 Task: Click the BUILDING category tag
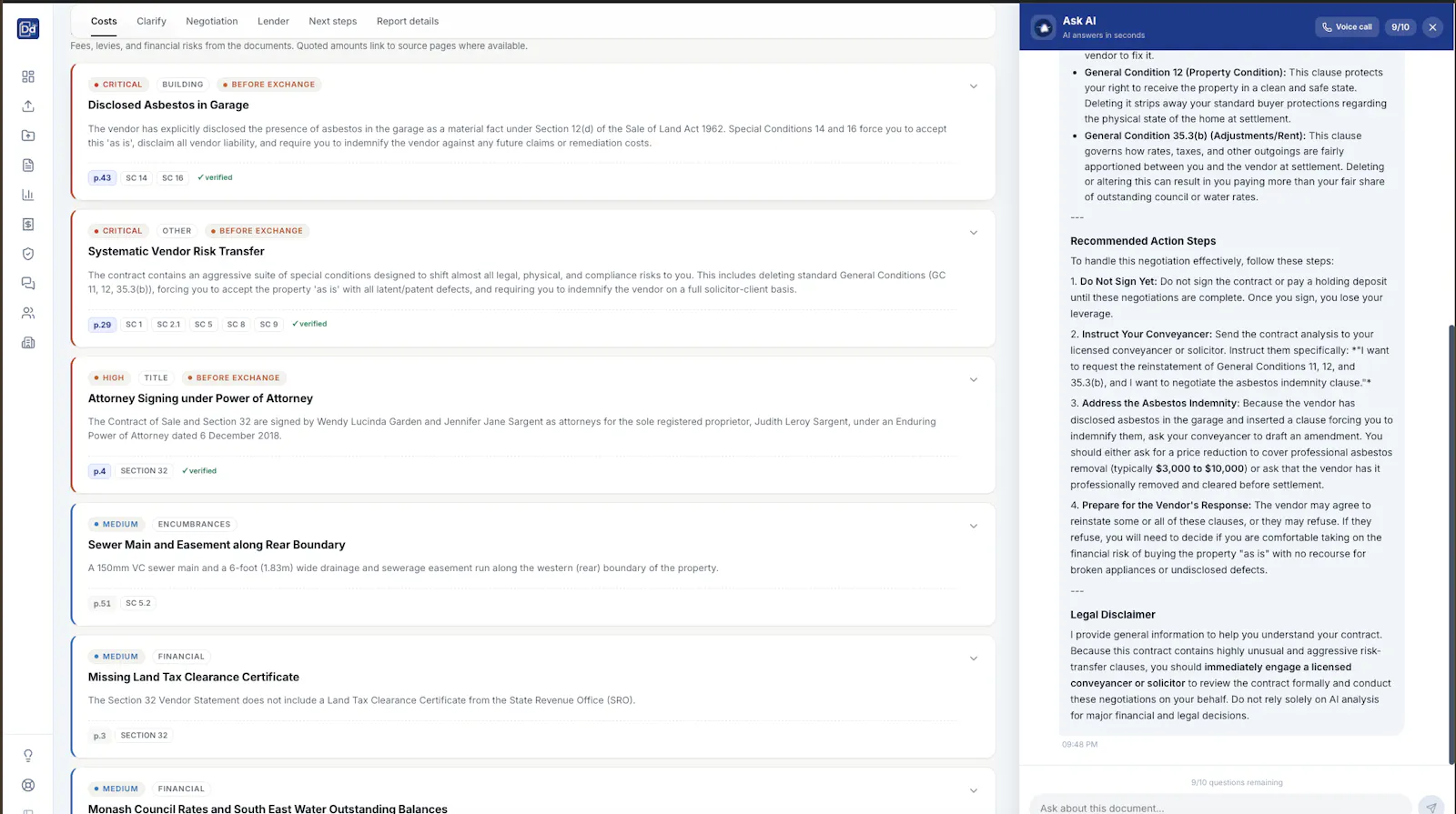point(183,85)
